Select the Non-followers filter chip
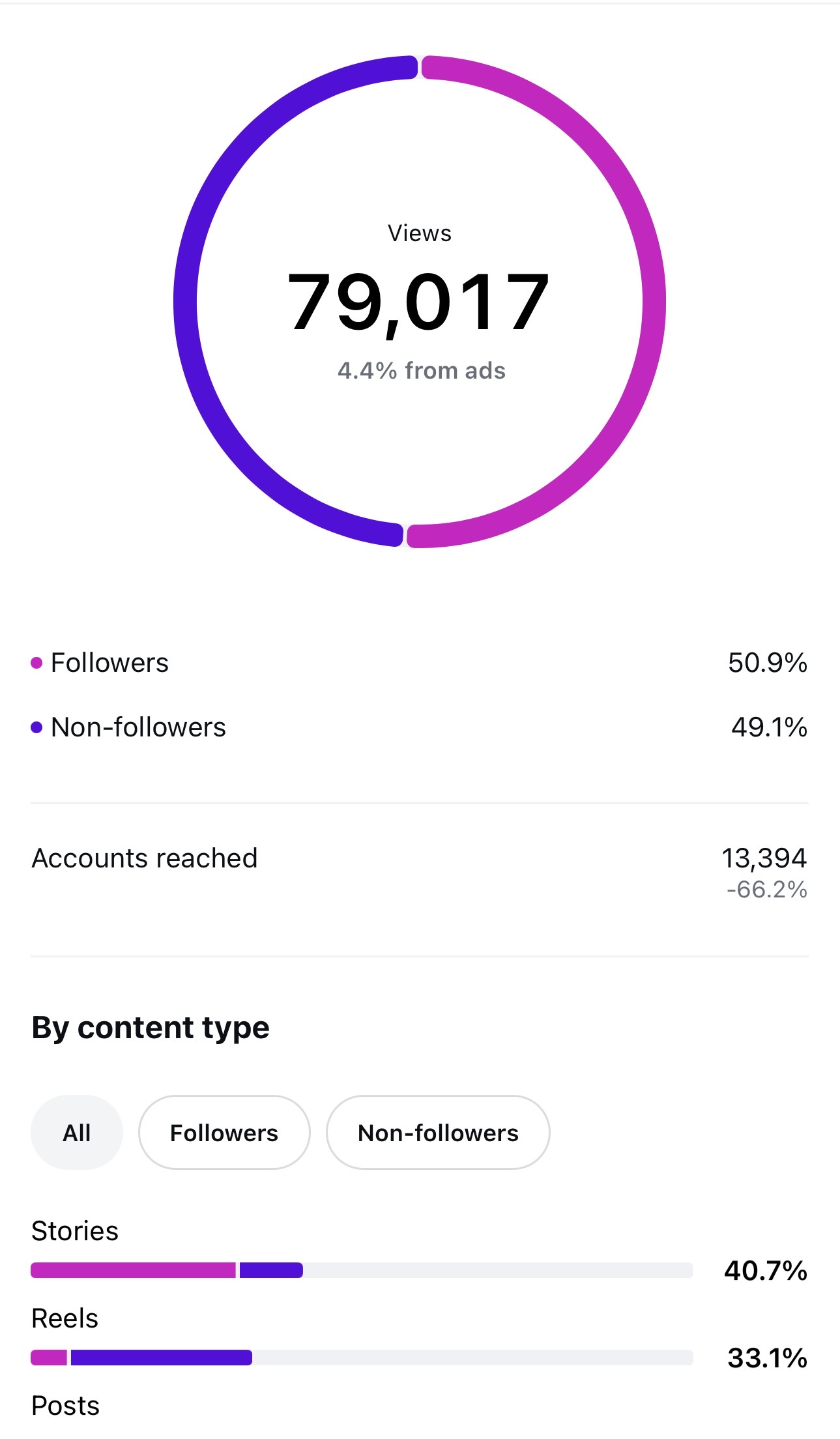Viewport: 840px width, 1439px height. [438, 1133]
